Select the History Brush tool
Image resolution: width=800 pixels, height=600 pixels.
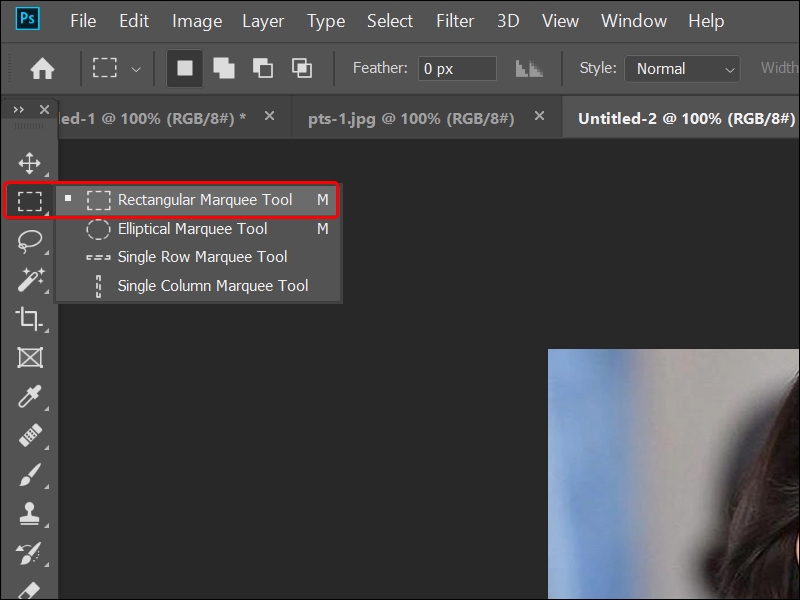click(30, 552)
